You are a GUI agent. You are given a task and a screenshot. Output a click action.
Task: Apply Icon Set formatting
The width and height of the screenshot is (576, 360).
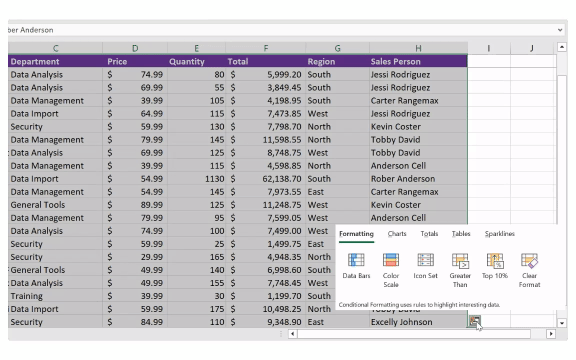(x=425, y=266)
